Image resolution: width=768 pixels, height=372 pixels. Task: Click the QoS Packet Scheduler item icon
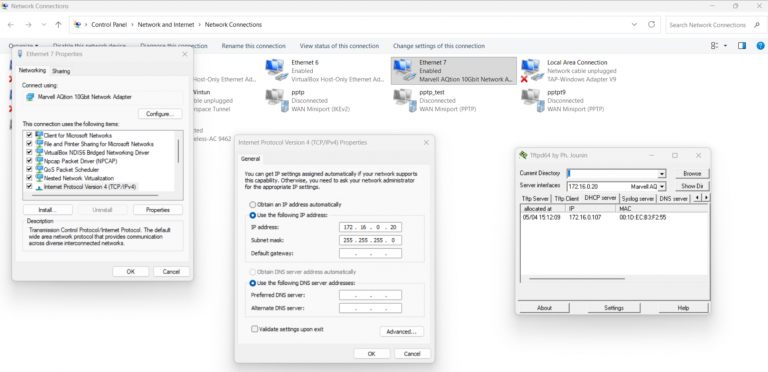click(x=39, y=169)
